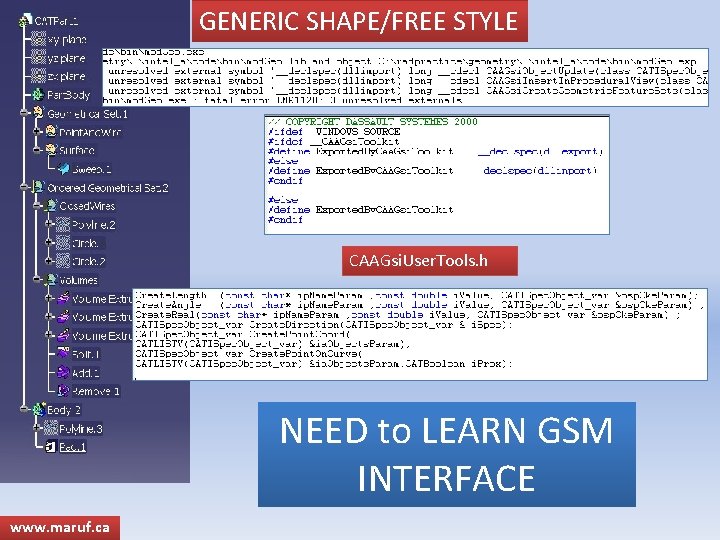The image size is (720, 540).
Task: Expand the Circle.1 node
Action: (x=49, y=242)
